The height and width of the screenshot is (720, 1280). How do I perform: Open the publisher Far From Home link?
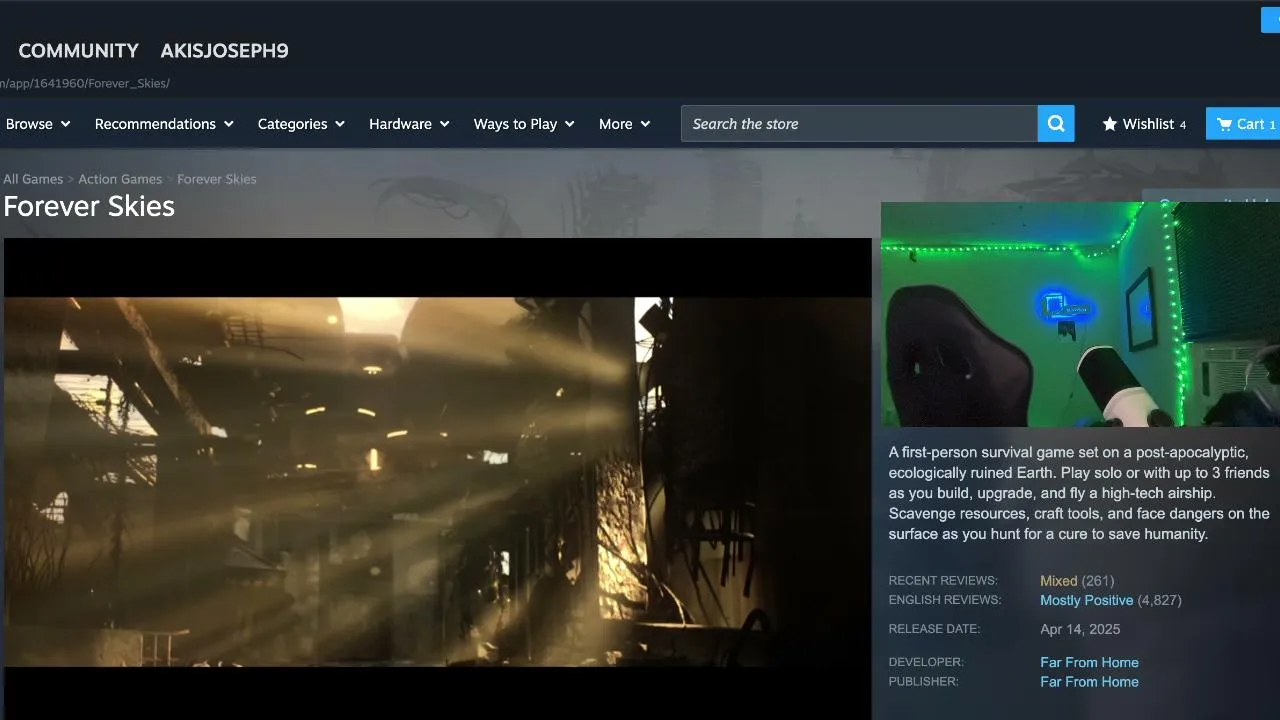[x=1089, y=682]
